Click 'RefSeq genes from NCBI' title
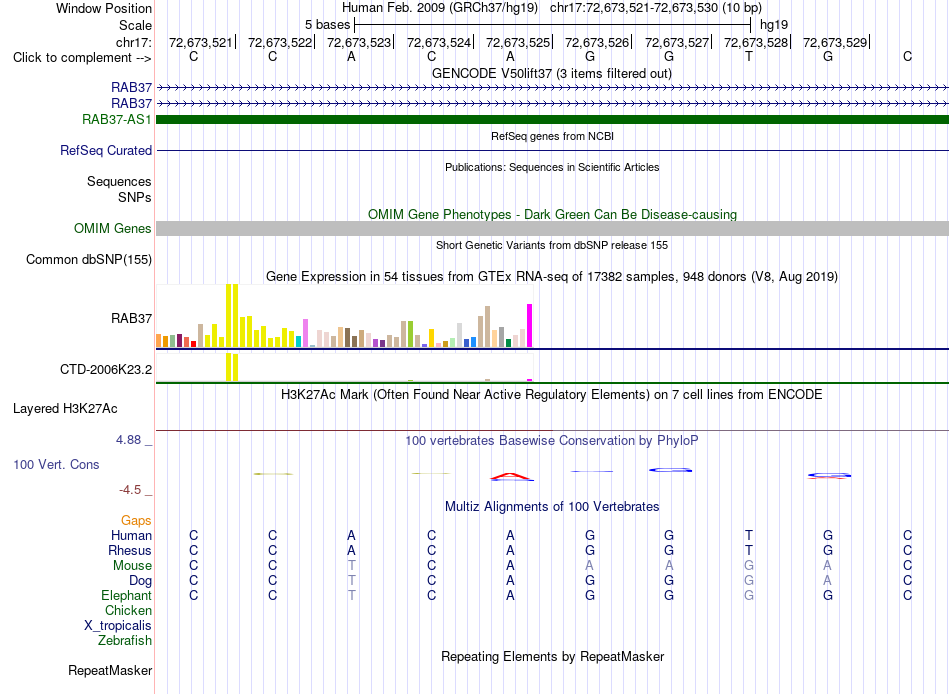Image resolution: width=950 pixels, height=694 pixels. coord(552,136)
